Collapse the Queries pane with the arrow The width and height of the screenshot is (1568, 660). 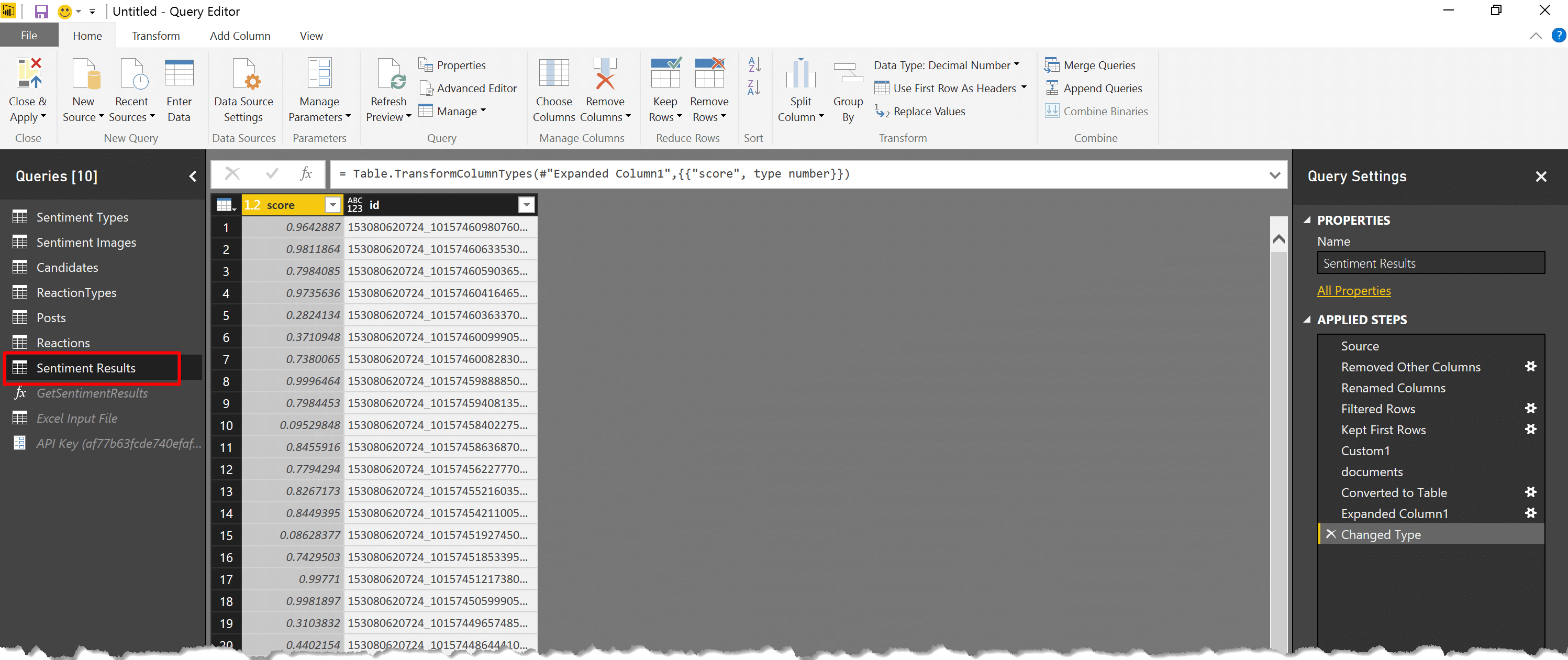(x=193, y=177)
